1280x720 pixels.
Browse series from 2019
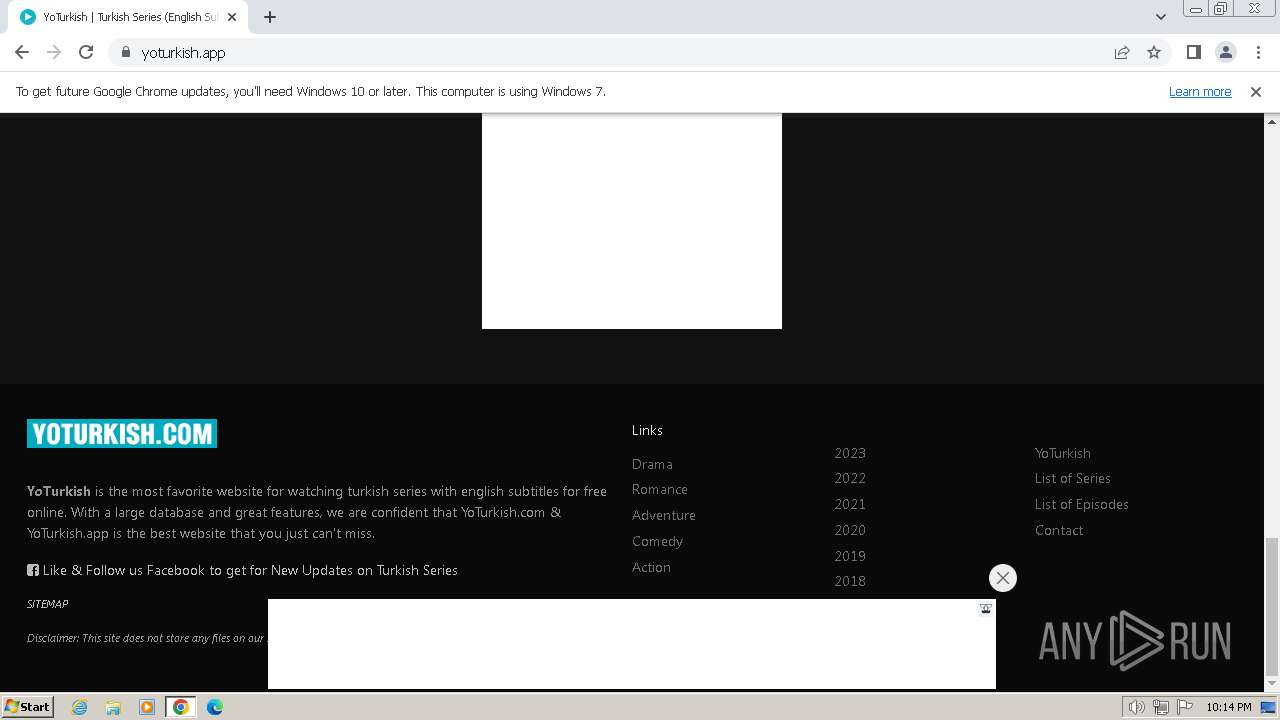point(850,556)
